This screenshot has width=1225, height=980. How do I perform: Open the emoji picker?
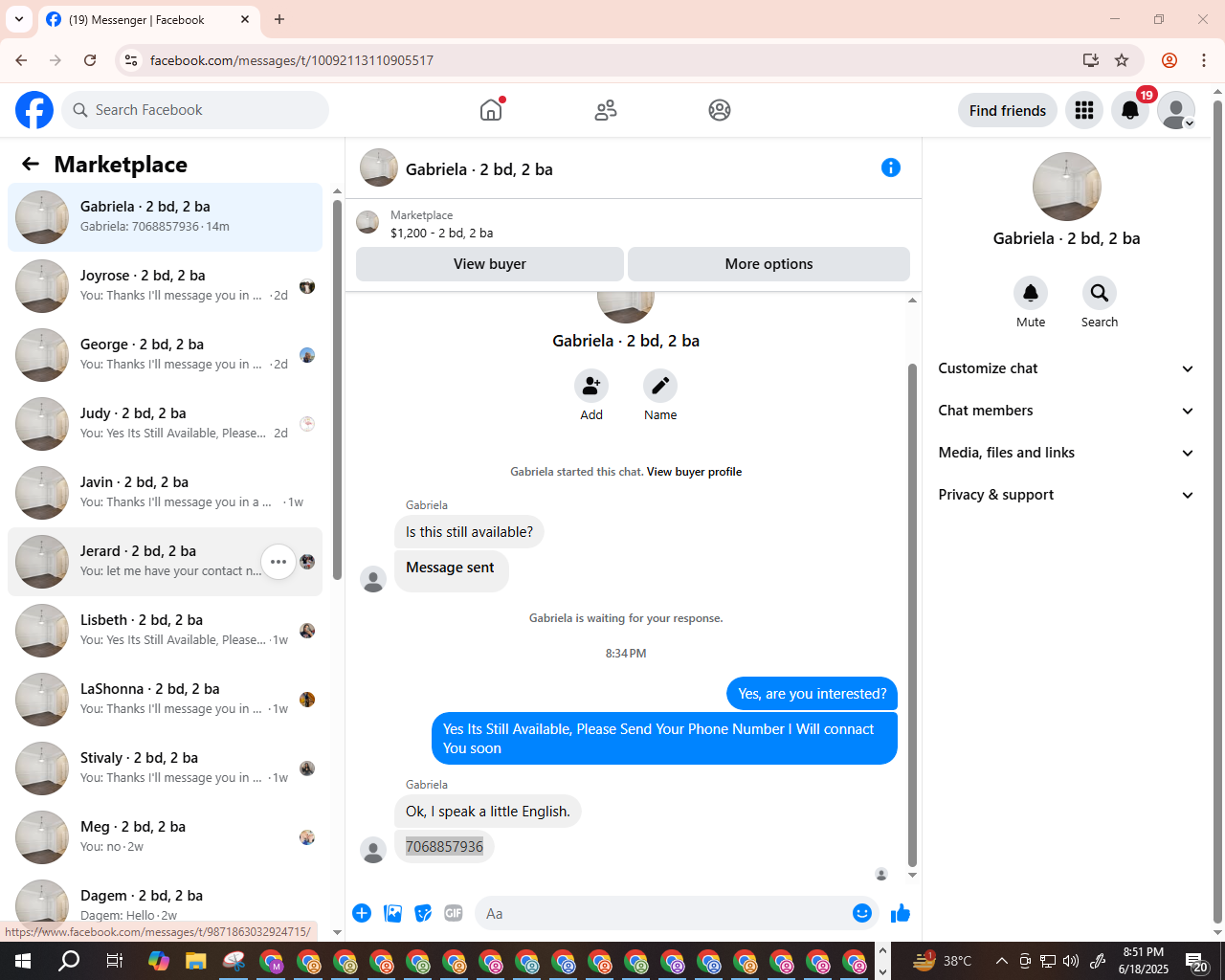[x=862, y=913]
